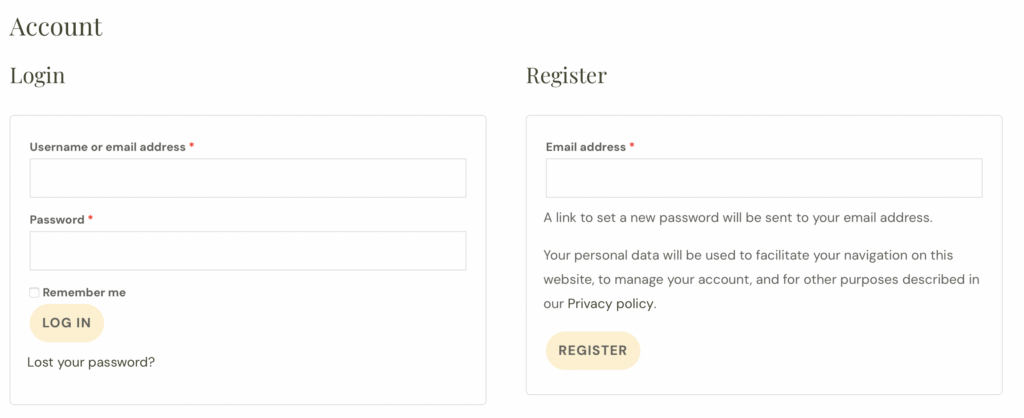The height and width of the screenshot is (418, 1024).
Task: Click the Account page heading
Action: coord(56,26)
